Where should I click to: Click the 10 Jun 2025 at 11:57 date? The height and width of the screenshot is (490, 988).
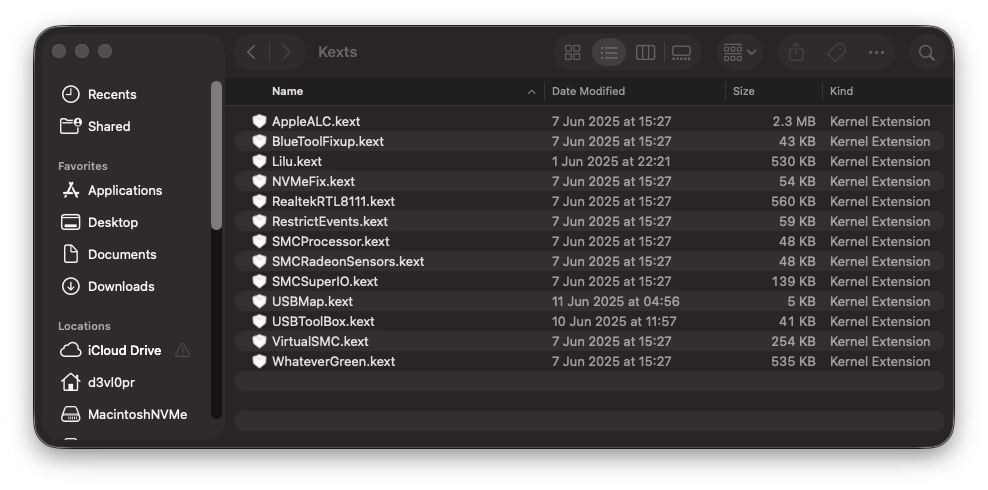614,321
